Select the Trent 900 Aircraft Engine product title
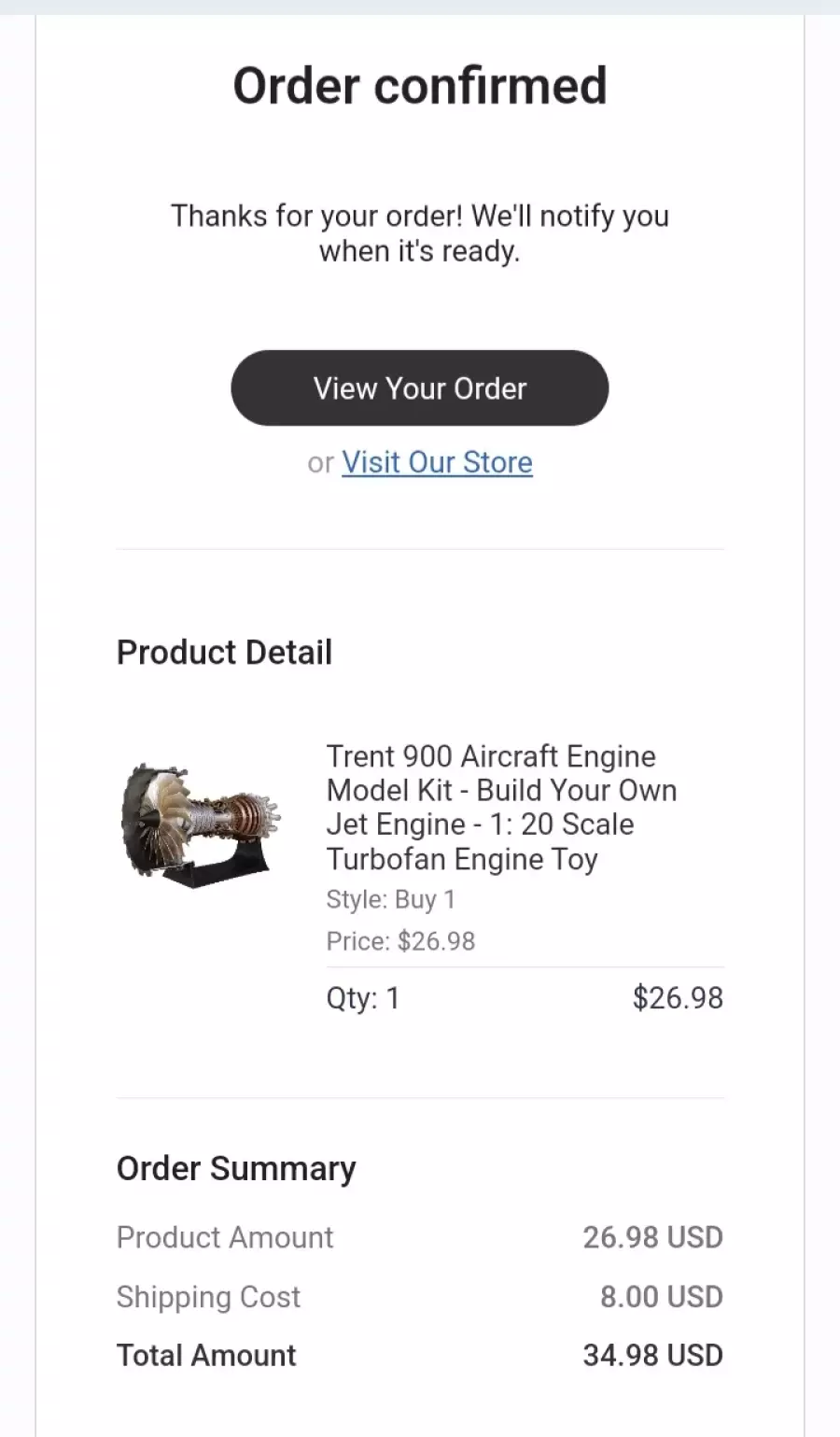This screenshot has height=1437, width=840. pos(501,807)
